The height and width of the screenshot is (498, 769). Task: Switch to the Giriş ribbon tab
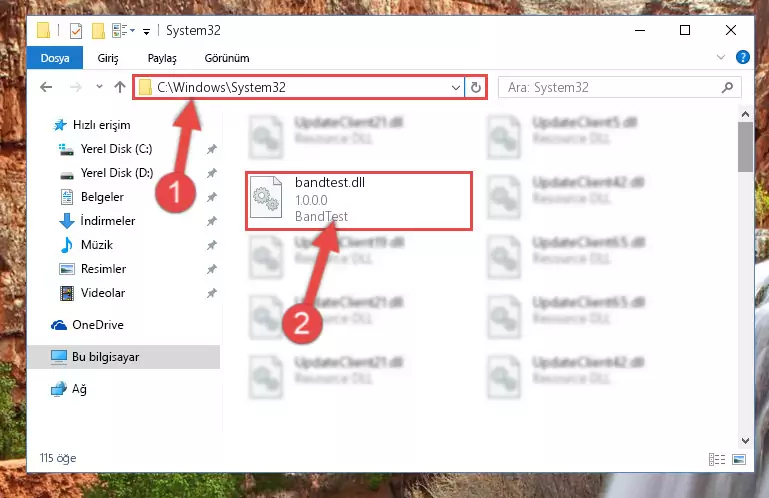pos(108,58)
